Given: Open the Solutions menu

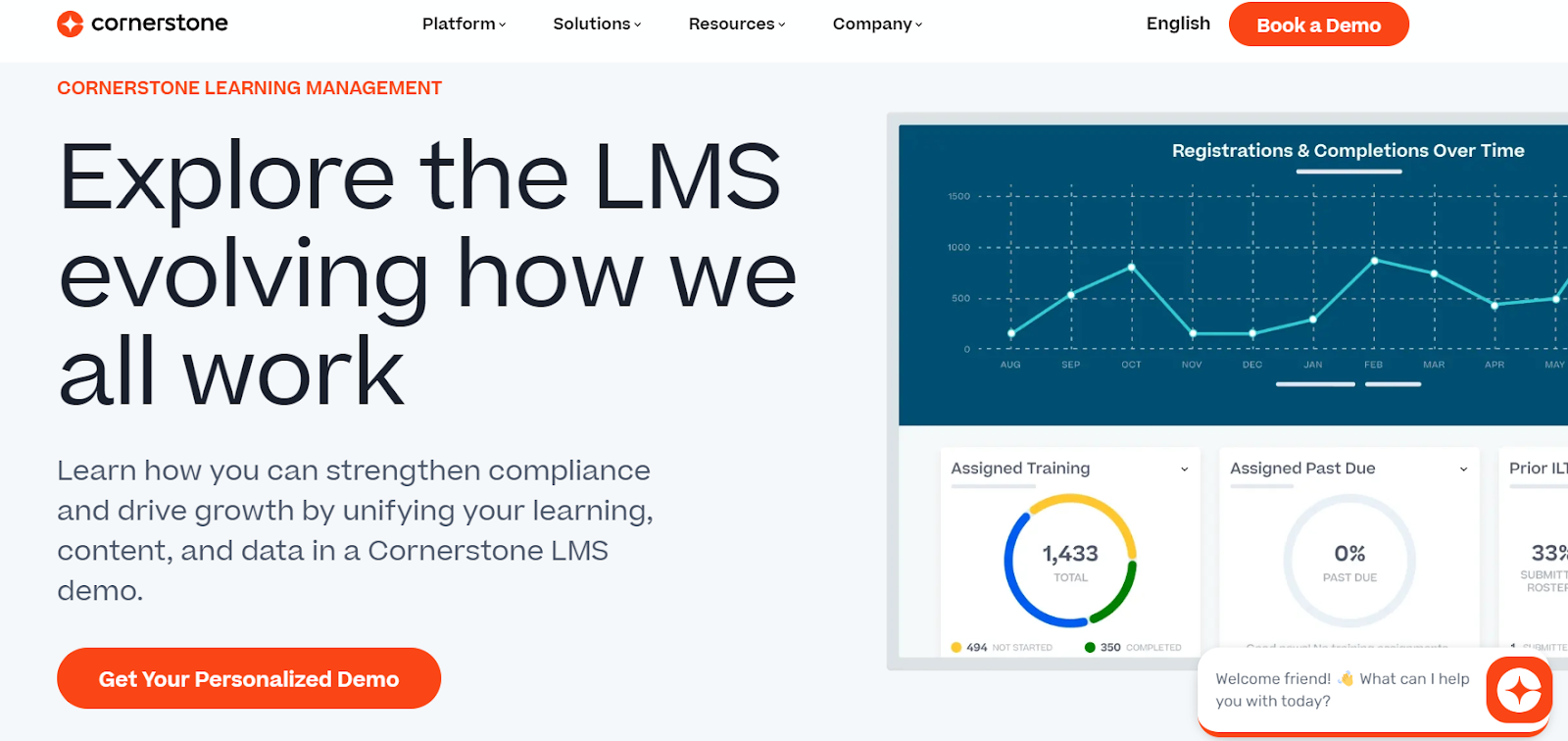Looking at the screenshot, I should click(x=597, y=24).
